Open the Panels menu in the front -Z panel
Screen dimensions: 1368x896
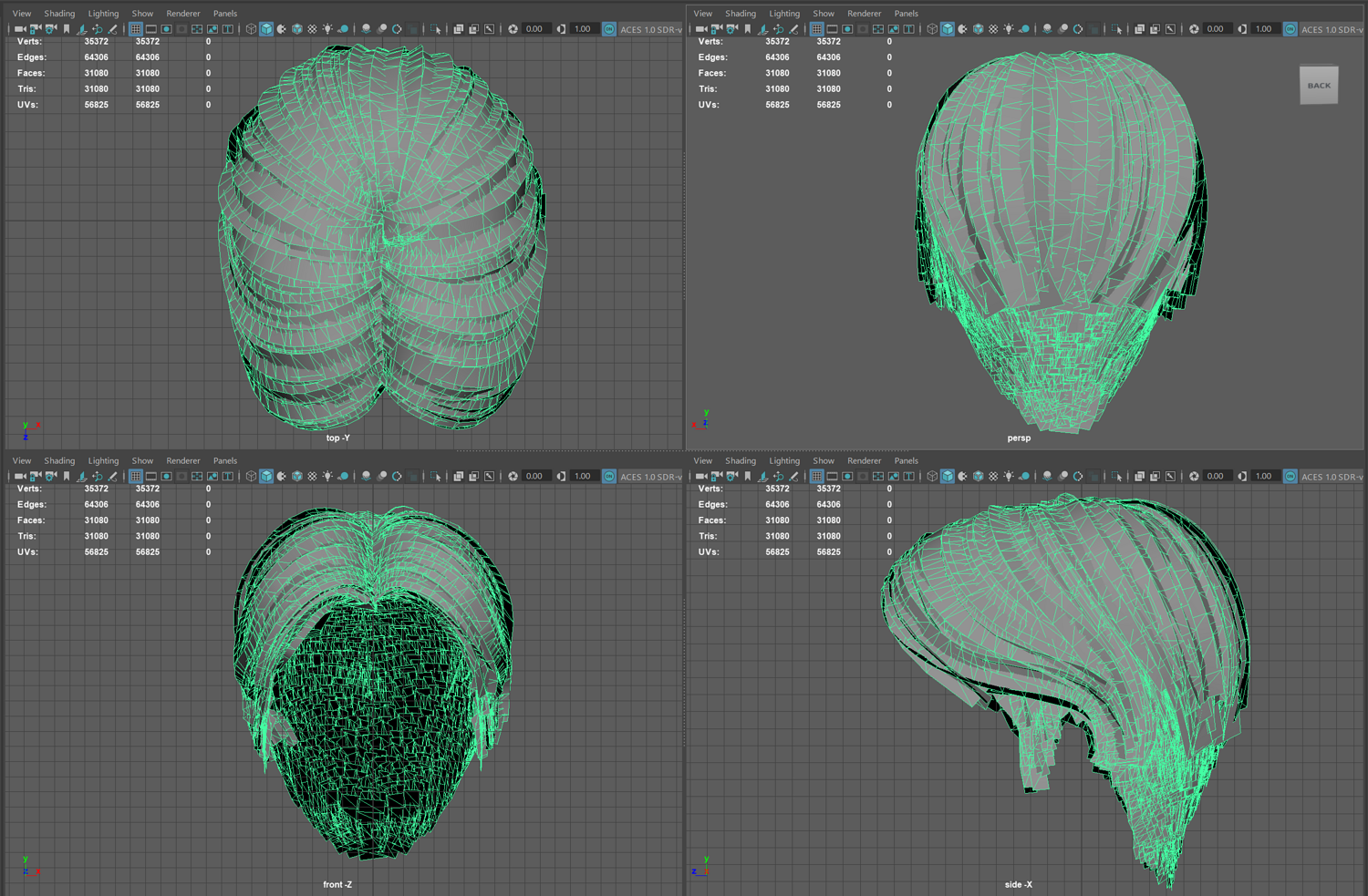(x=225, y=461)
